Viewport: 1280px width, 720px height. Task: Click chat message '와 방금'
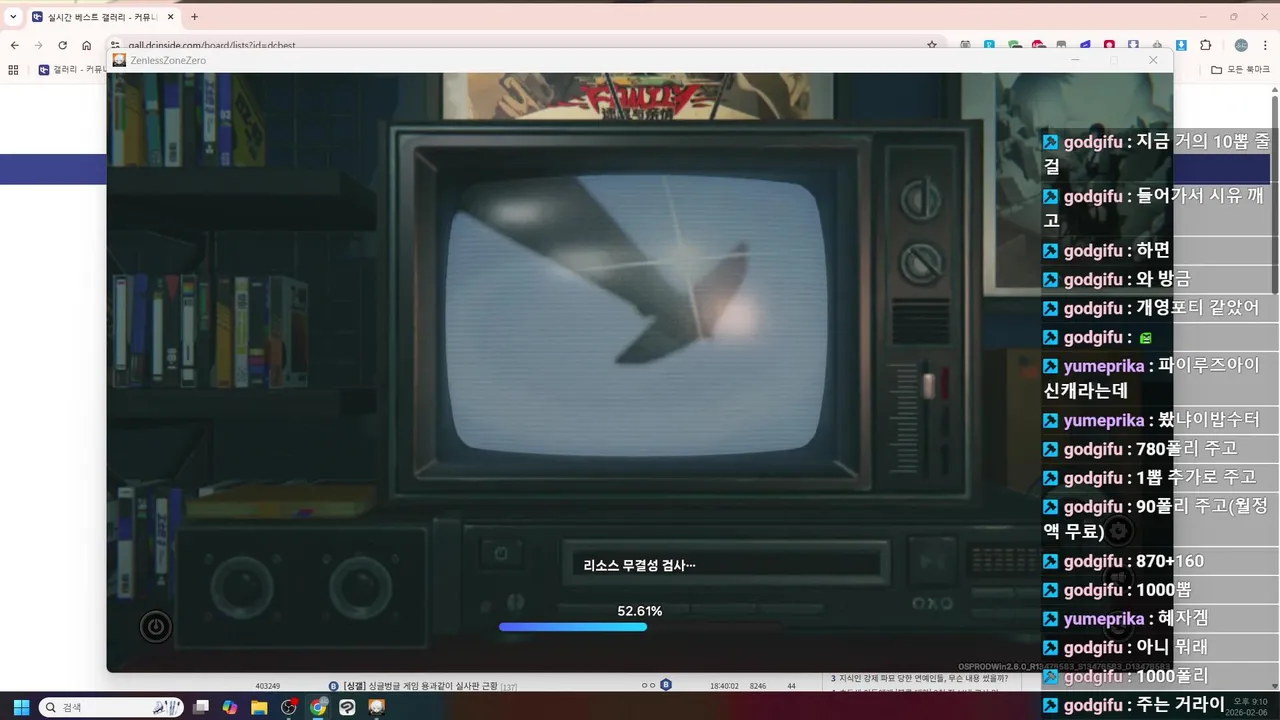coord(1163,279)
